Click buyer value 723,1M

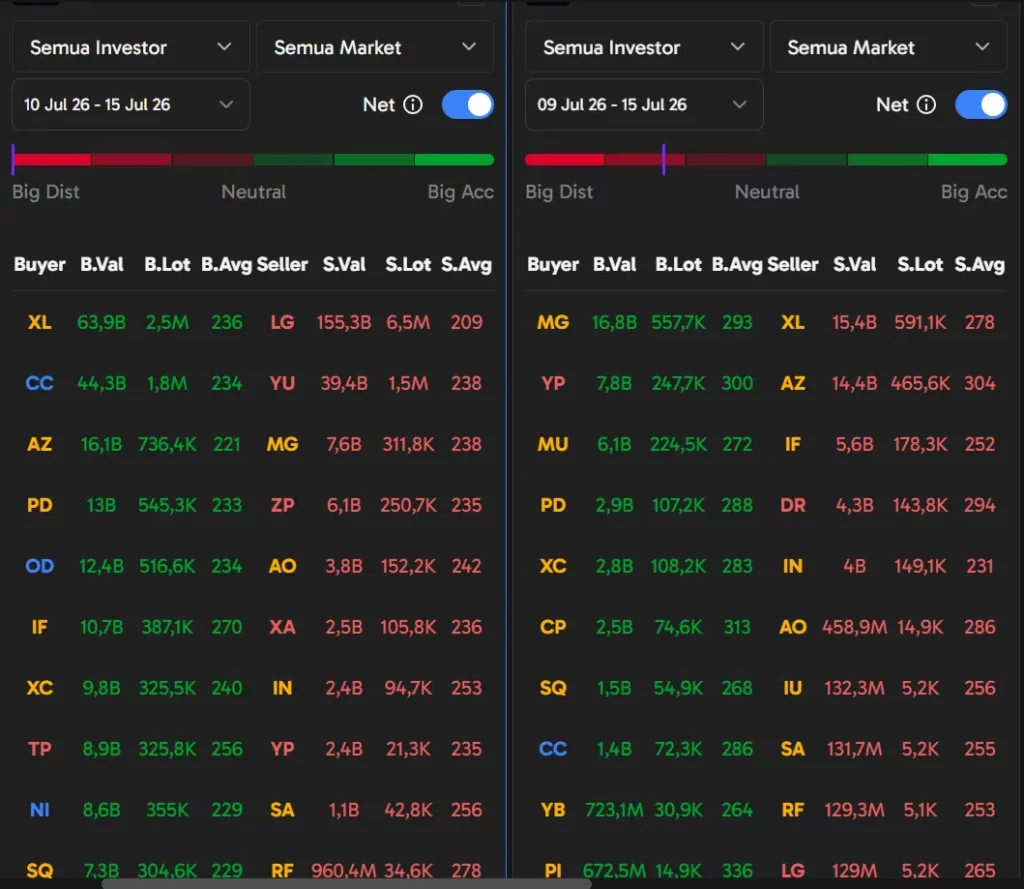coord(615,810)
